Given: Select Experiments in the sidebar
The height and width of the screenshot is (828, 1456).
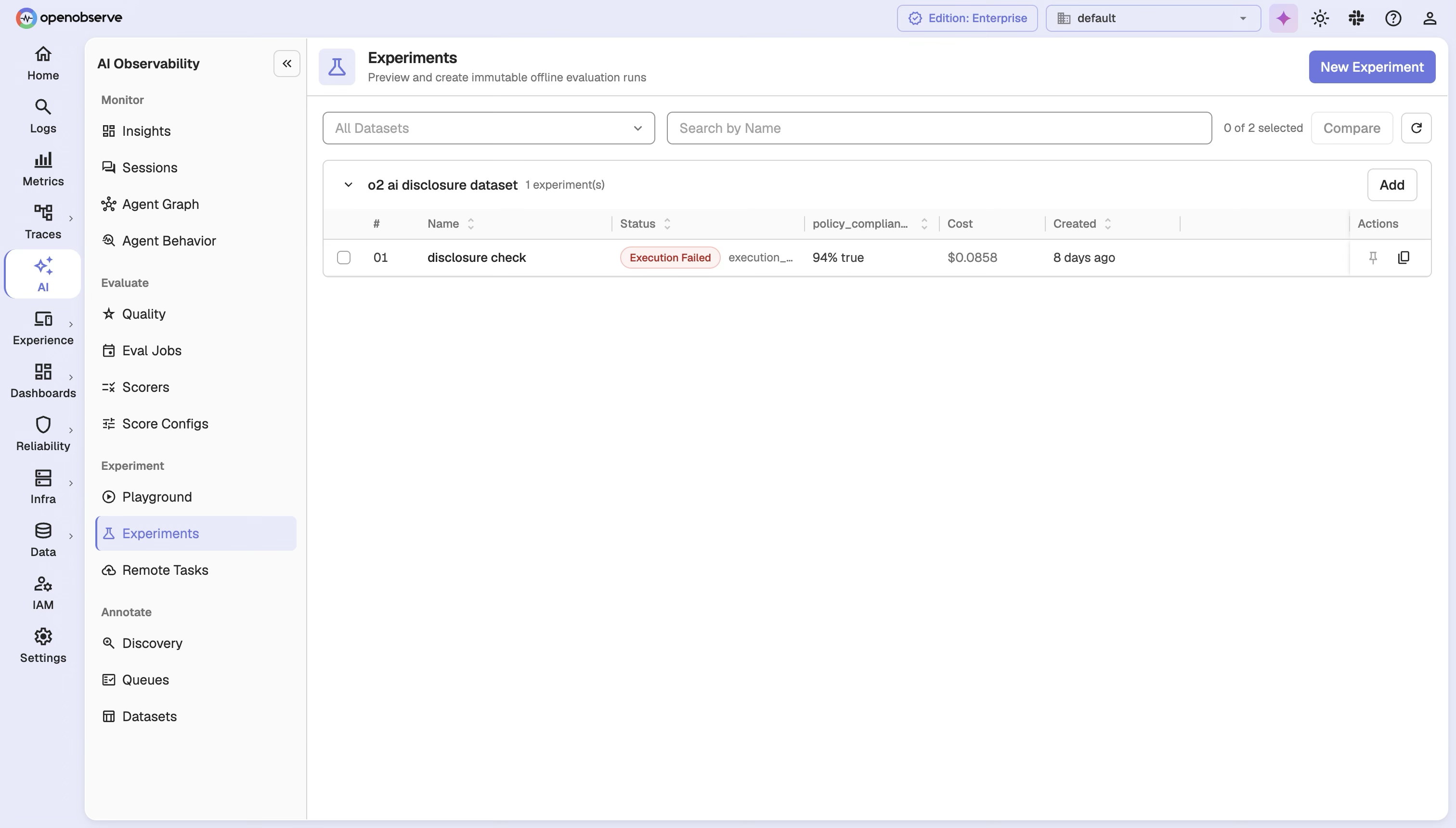Looking at the screenshot, I should point(195,533).
